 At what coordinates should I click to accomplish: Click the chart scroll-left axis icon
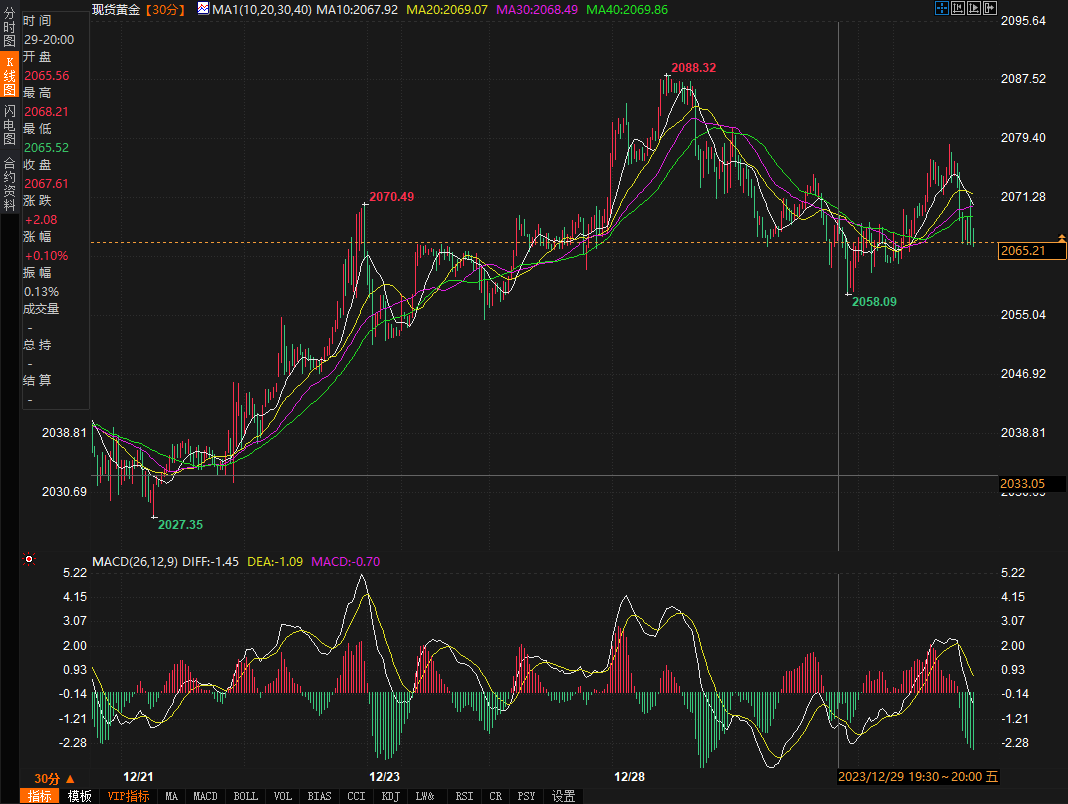pyautogui.click(x=958, y=9)
